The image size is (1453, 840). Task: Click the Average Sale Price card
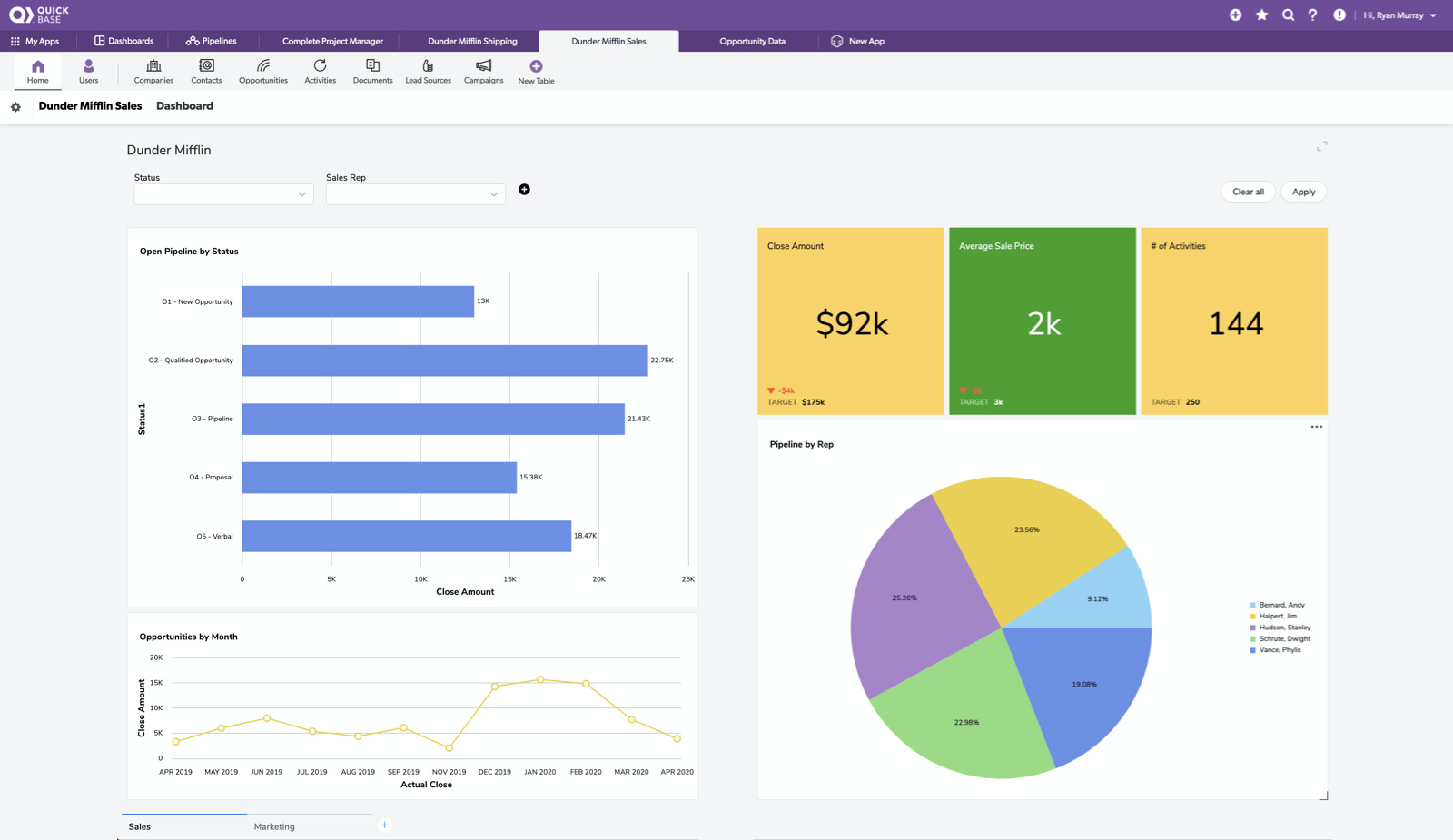coord(1043,321)
